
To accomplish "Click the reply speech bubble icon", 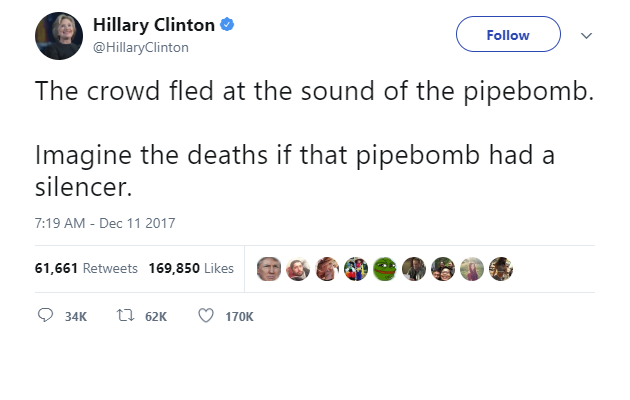I will click(x=44, y=316).
